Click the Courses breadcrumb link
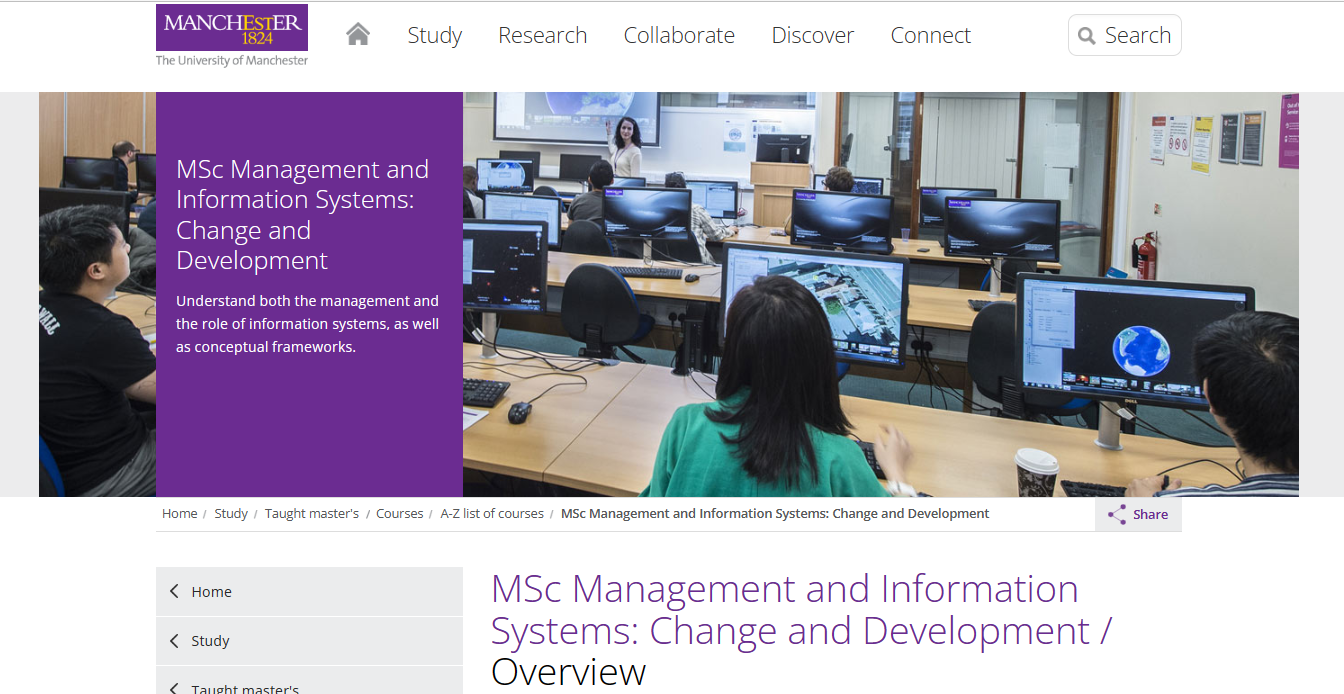Screen dimensions: 1344x694 tap(399, 514)
